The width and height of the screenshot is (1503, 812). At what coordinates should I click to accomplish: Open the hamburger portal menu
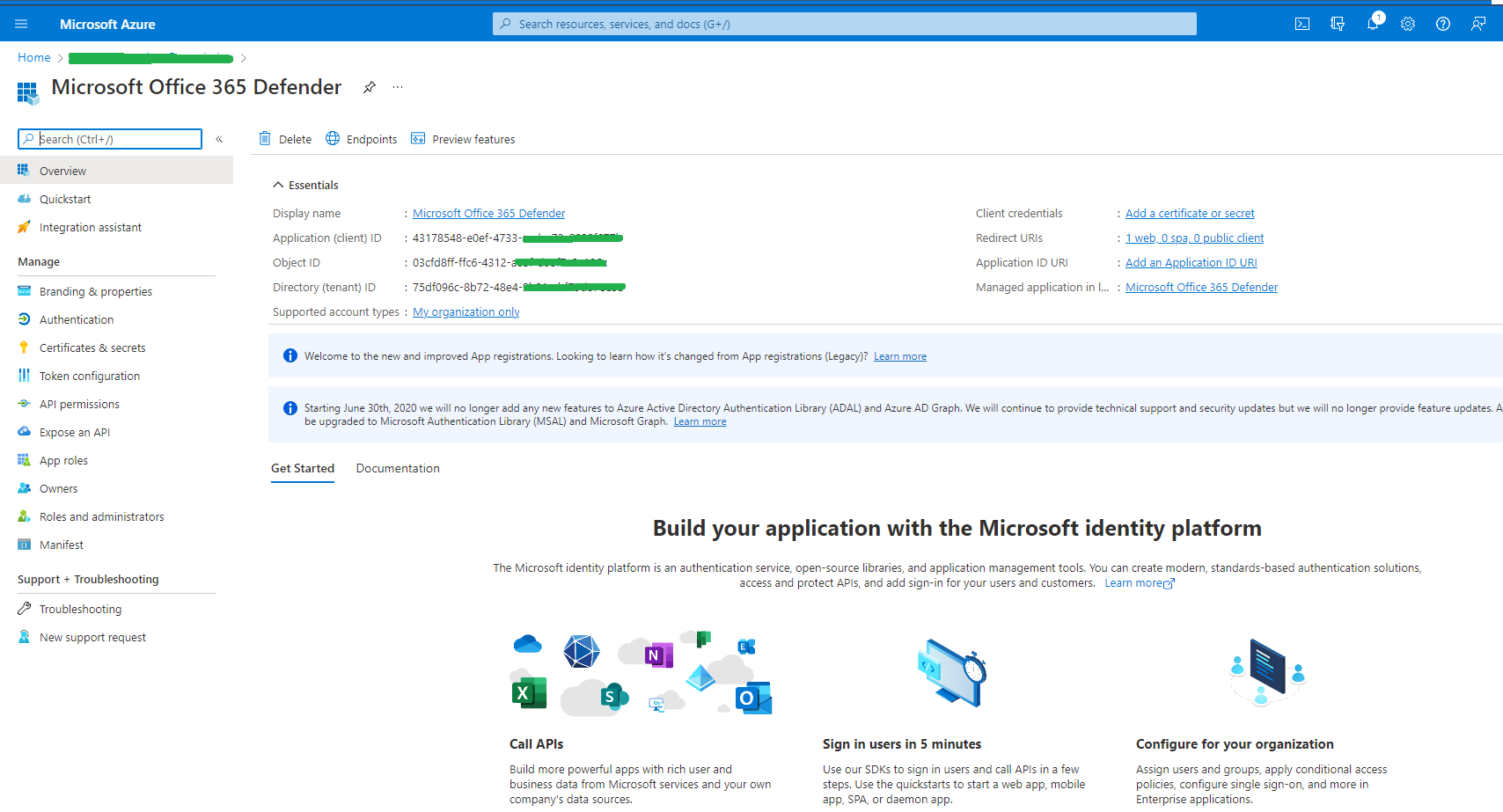(21, 24)
